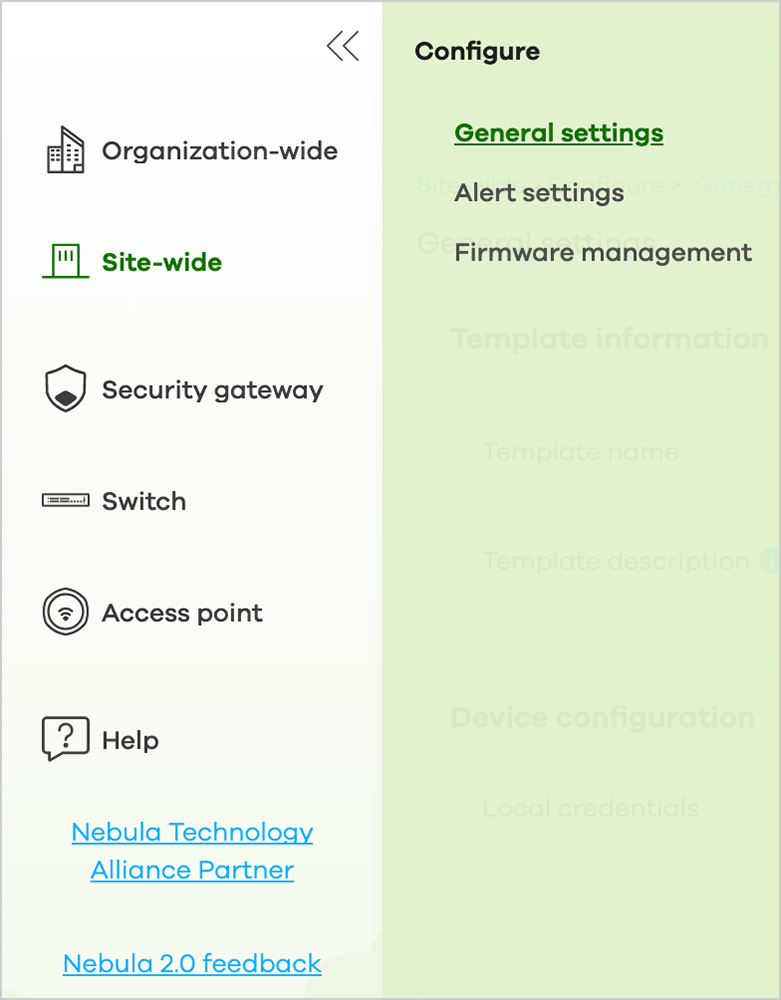The height and width of the screenshot is (1000, 781).
Task: Select Firmware management in the Configure menu
Action: click(x=602, y=253)
